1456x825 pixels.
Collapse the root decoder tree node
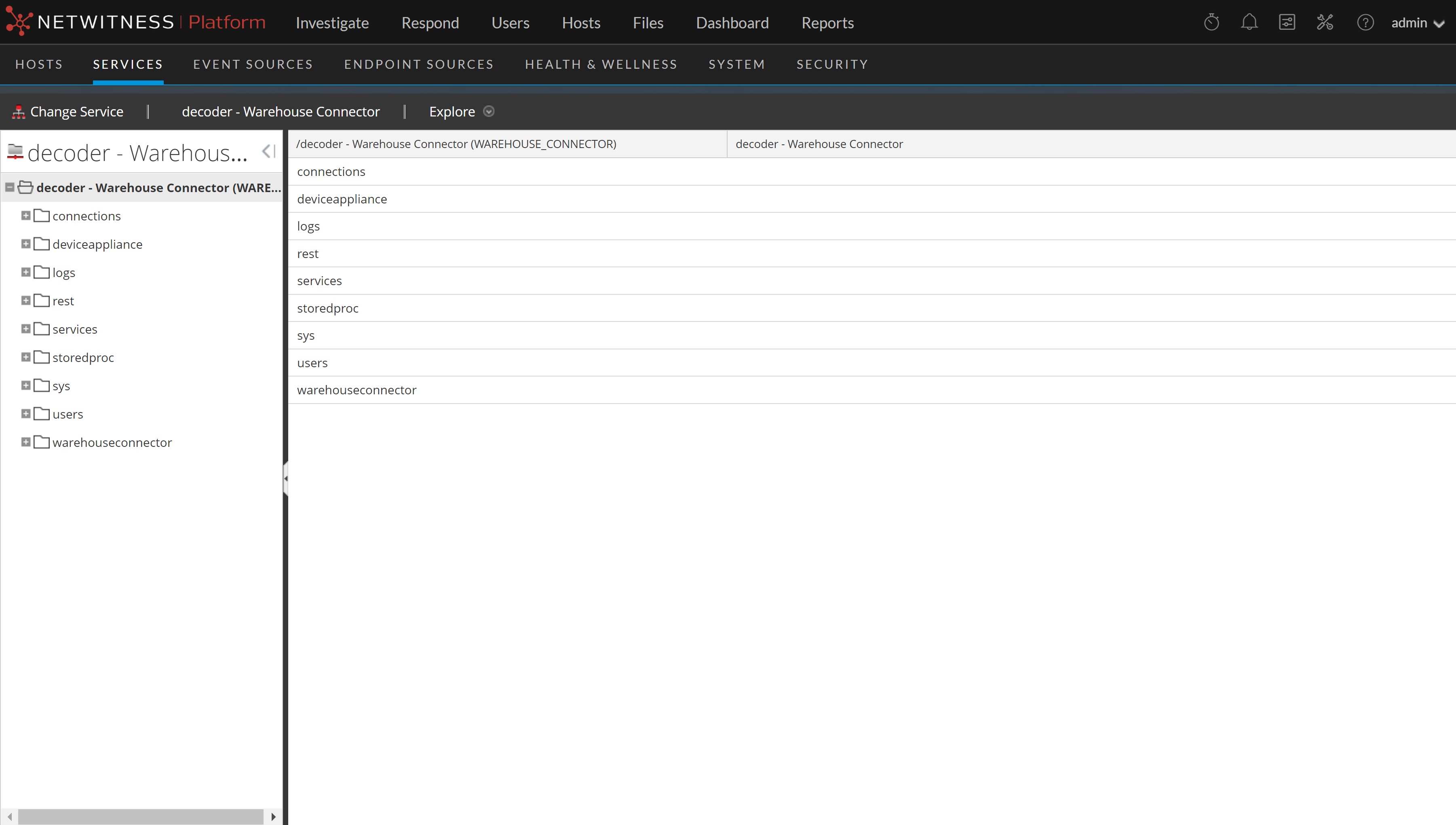coord(10,188)
